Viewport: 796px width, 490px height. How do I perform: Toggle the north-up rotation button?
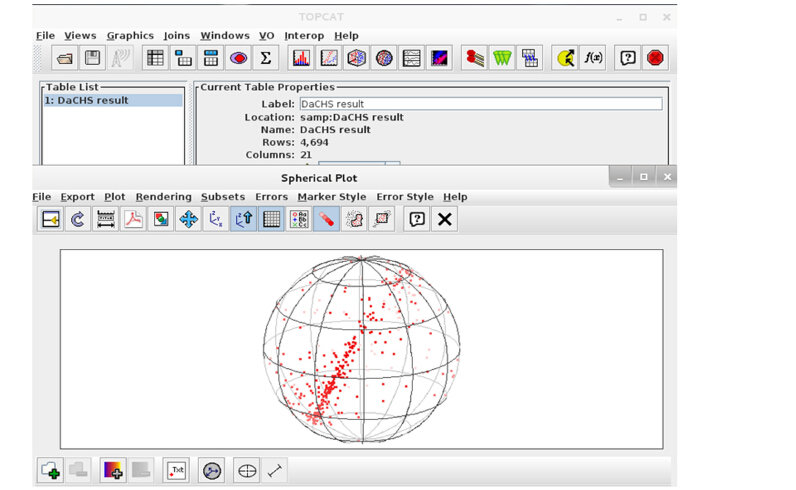pos(243,219)
